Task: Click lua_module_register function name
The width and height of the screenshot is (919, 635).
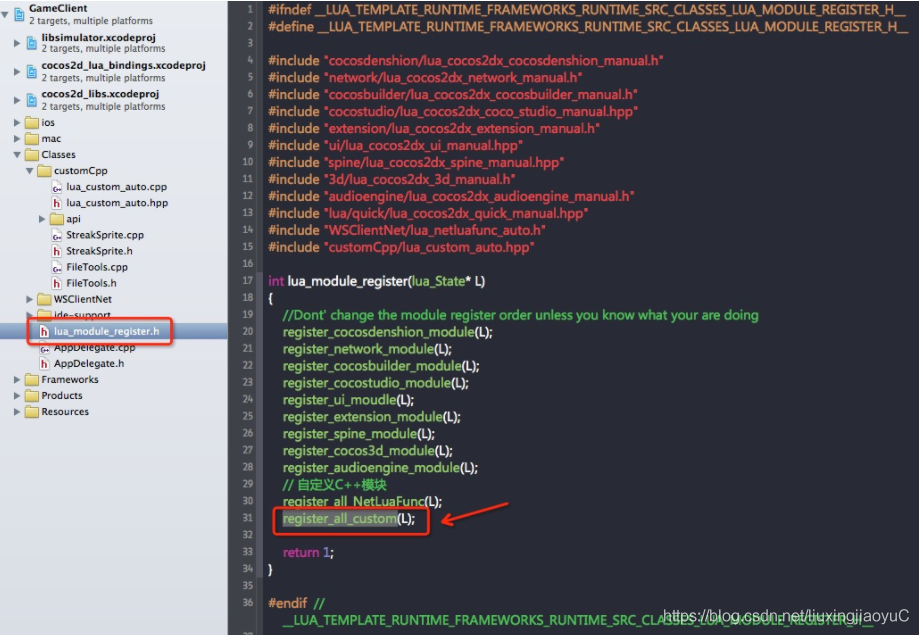Action: [x=348, y=281]
